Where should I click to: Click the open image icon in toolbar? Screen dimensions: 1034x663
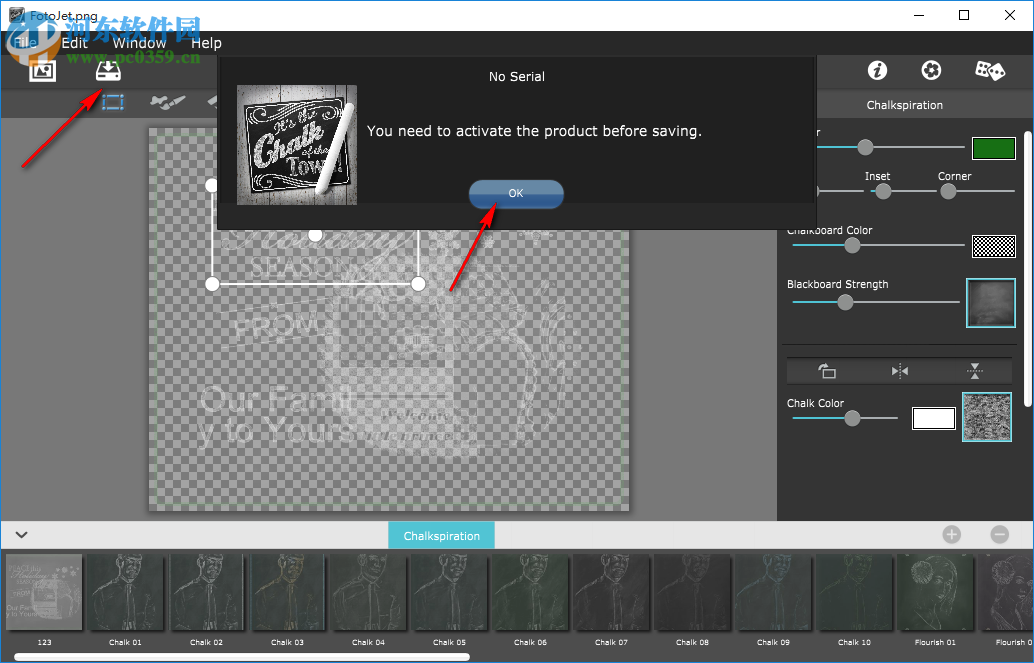pos(42,71)
